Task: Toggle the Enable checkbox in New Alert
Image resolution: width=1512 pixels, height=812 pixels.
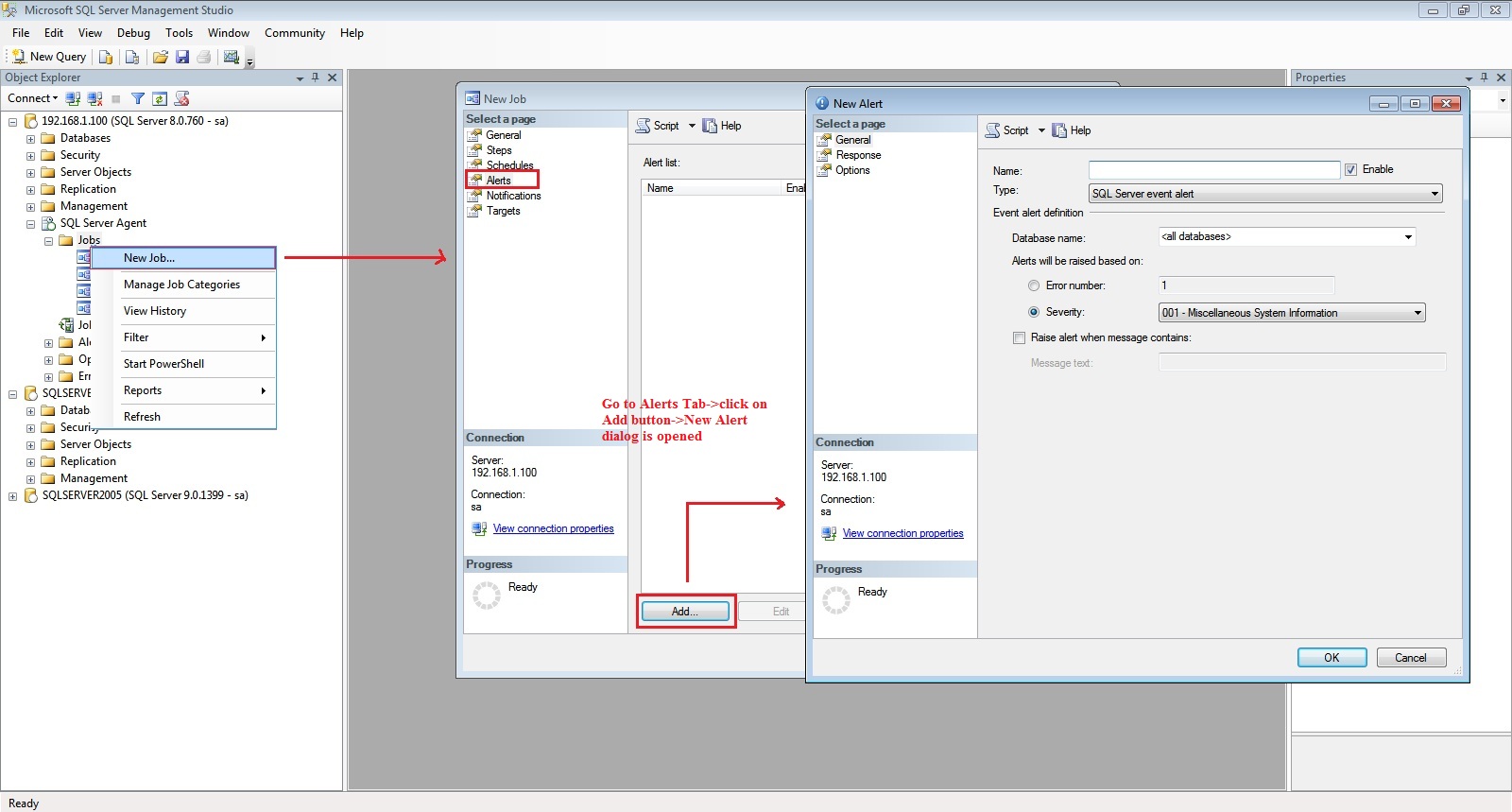Action: (1351, 169)
